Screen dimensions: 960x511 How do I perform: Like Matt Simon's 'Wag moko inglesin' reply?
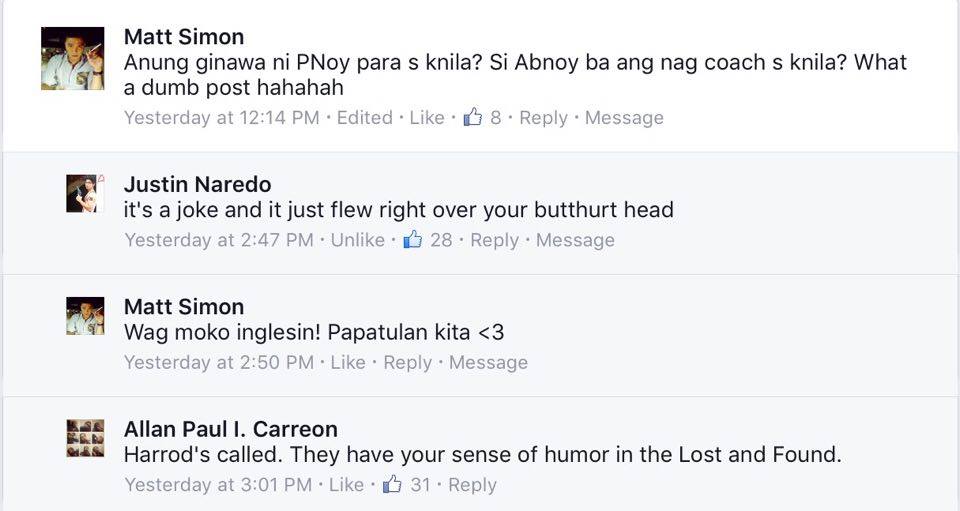click(348, 362)
